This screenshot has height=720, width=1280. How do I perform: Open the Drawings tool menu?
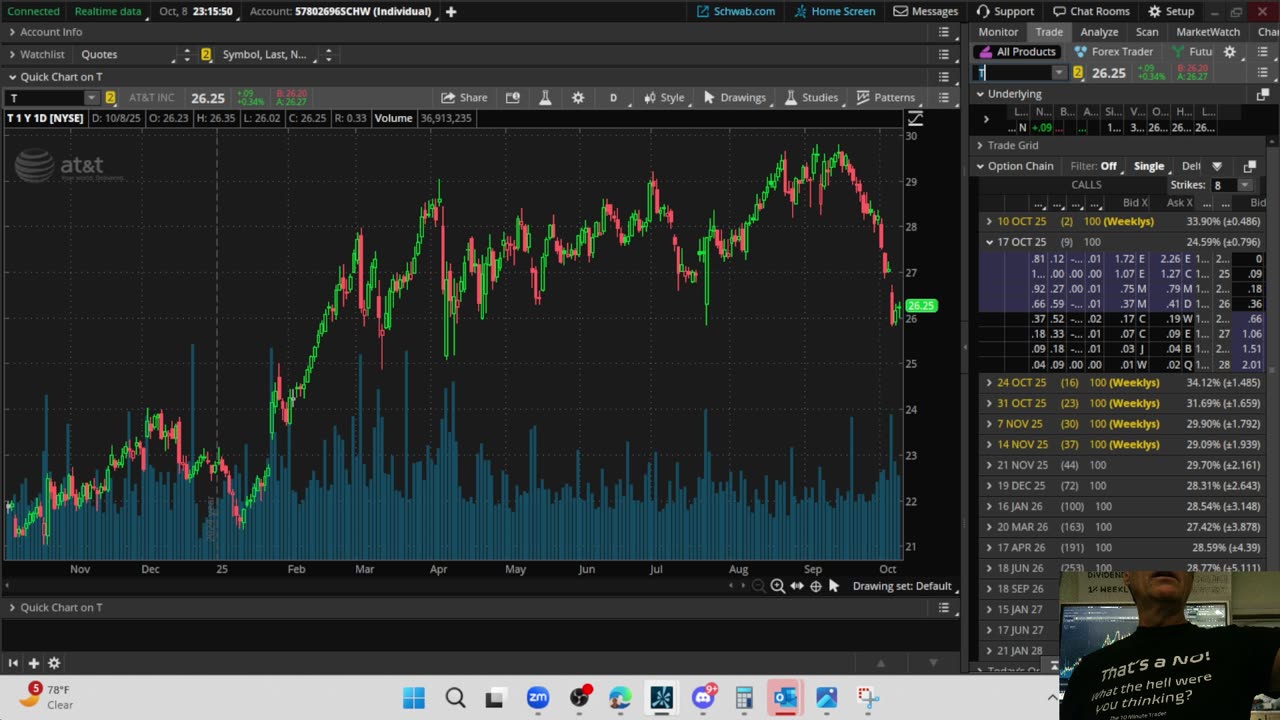pos(734,97)
